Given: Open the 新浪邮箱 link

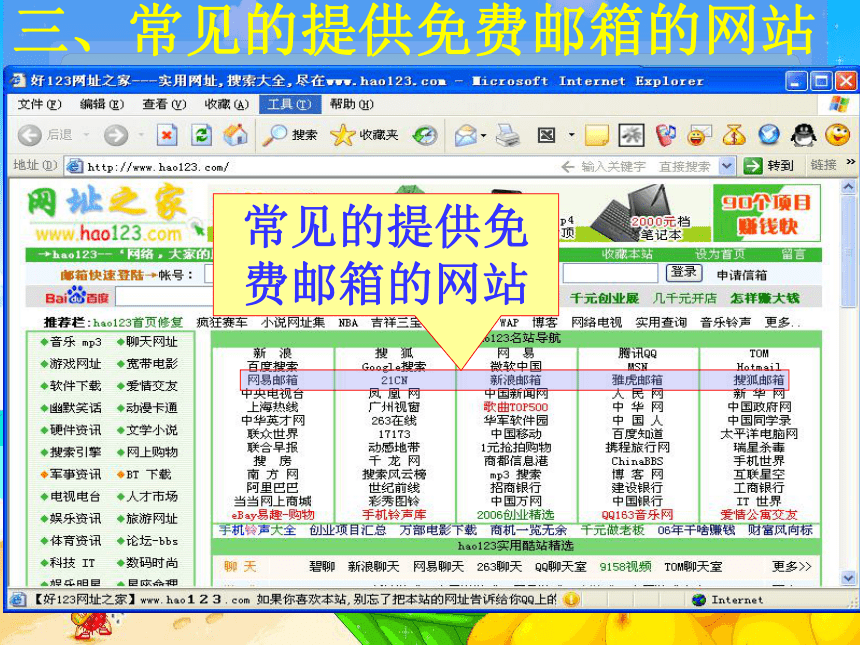Looking at the screenshot, I should [516, 380].
